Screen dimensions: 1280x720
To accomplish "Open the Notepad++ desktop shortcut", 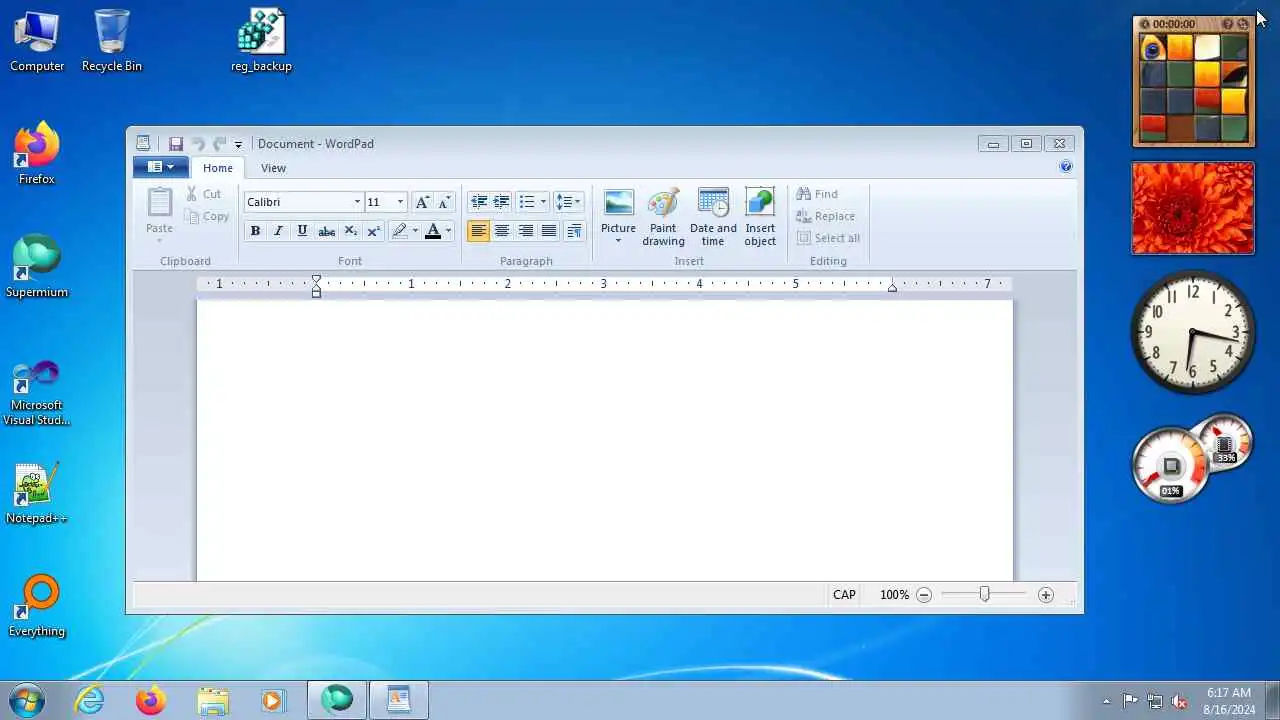I will pyautogui.click(x=36, y=494).
